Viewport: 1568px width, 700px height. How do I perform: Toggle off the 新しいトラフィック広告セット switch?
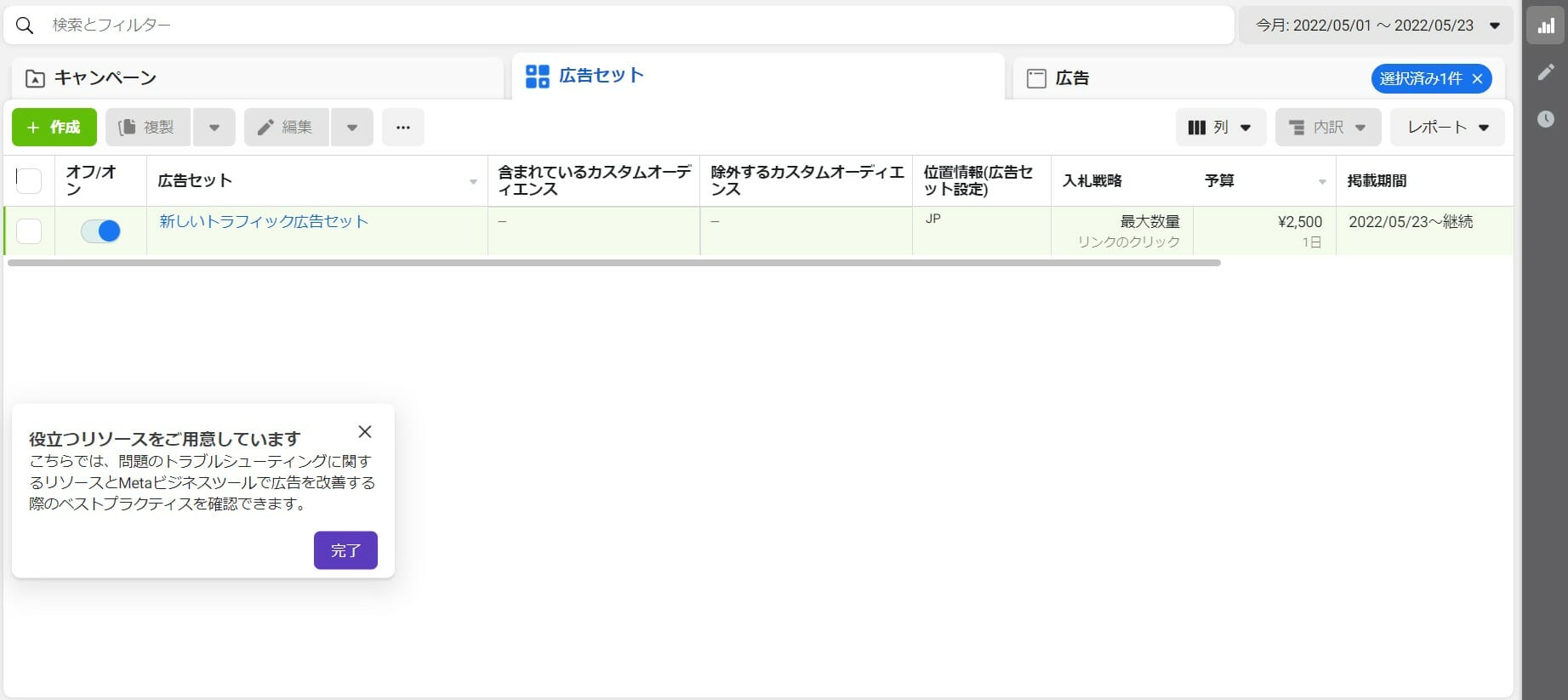100,230
